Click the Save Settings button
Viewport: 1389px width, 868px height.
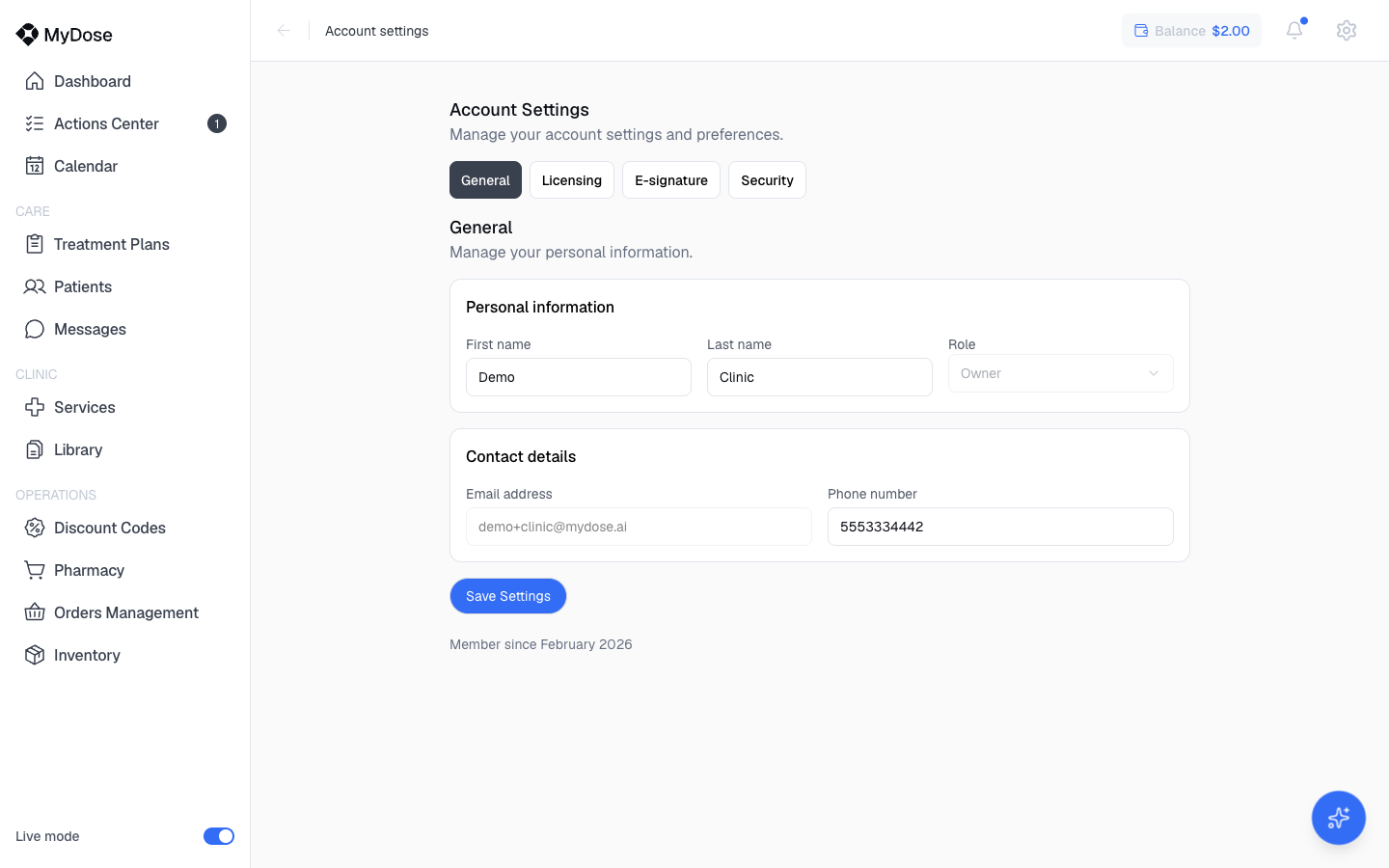[508, 596]
